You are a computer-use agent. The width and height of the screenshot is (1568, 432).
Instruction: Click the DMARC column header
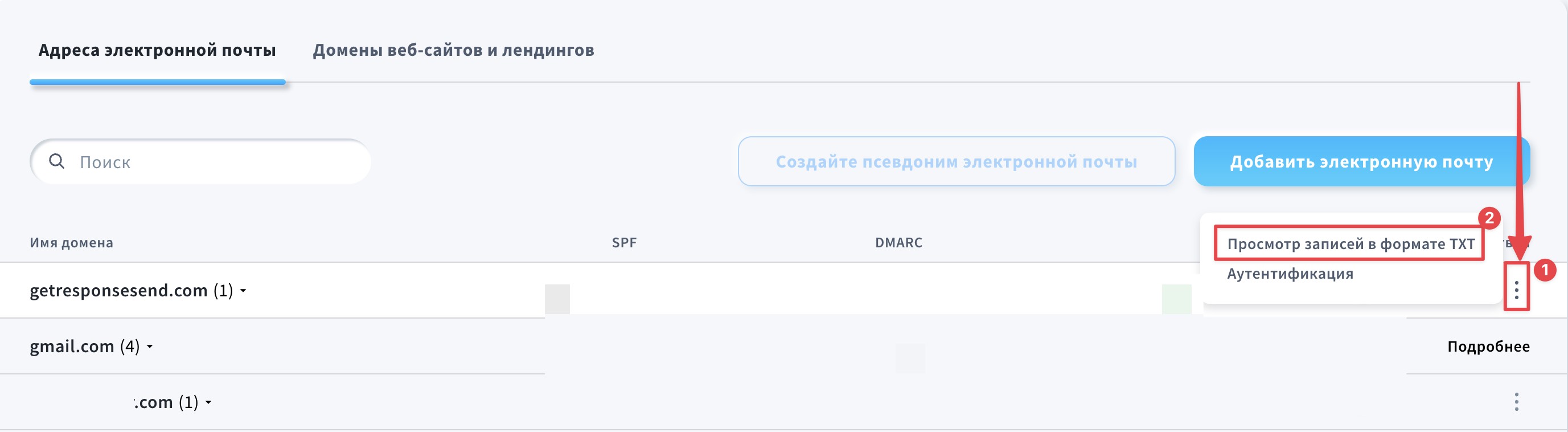coord(898,243)
